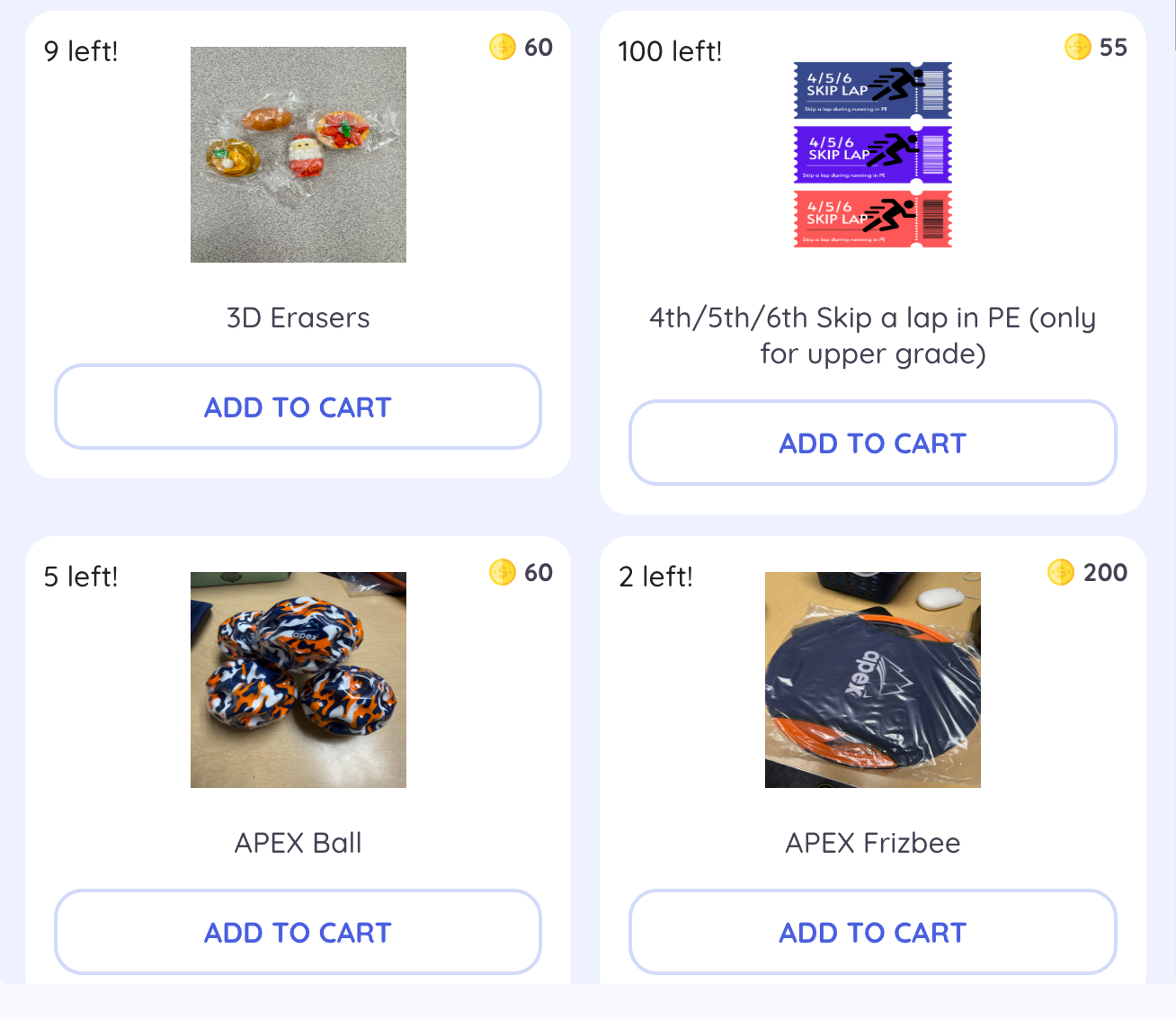1176x1020 pixels.
Task: Click the 3D Erasers item title
Action: tap(298, 318)
